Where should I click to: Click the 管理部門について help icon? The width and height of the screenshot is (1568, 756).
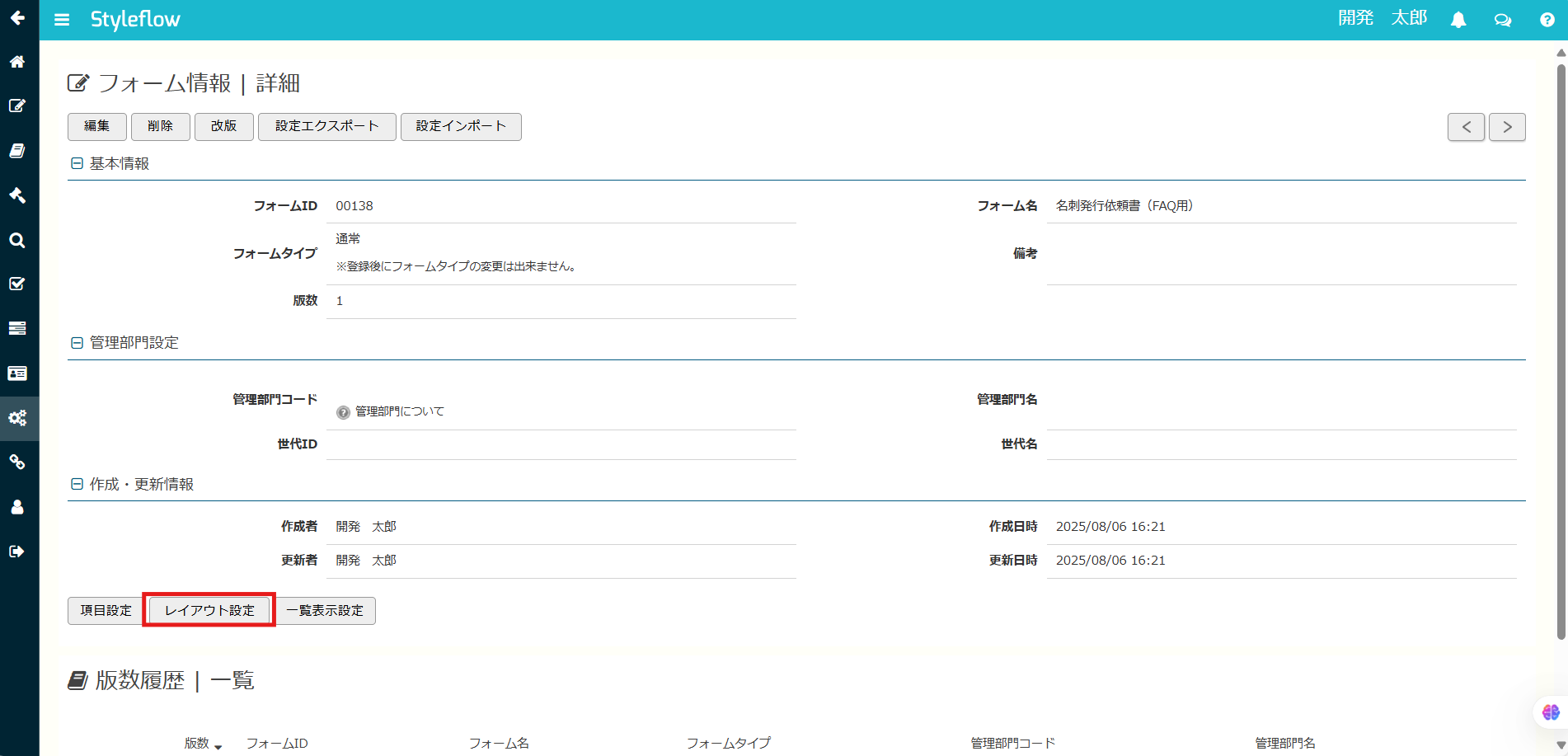click(343, 412)
